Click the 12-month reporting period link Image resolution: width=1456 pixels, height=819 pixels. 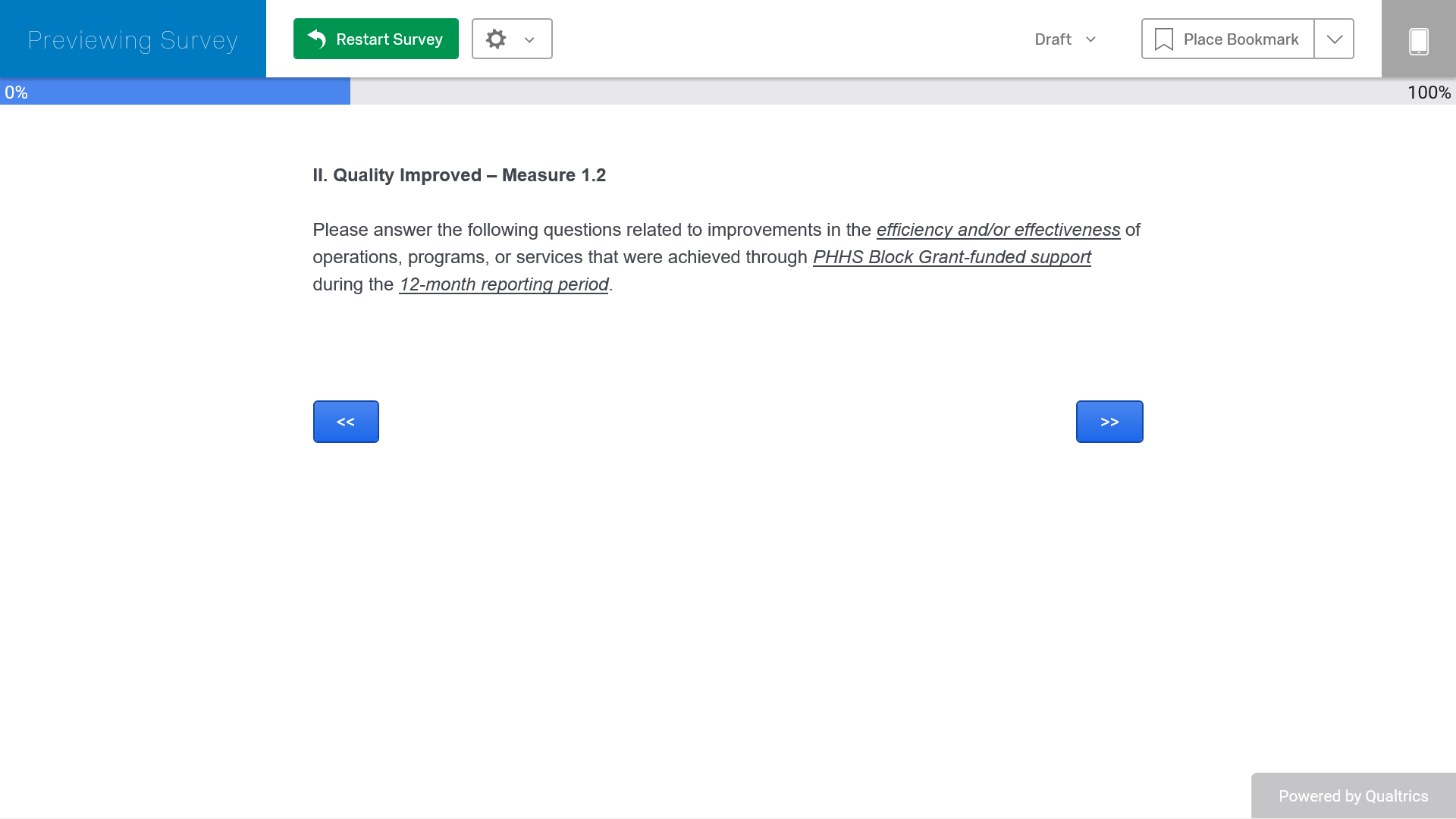pos(504,284)
